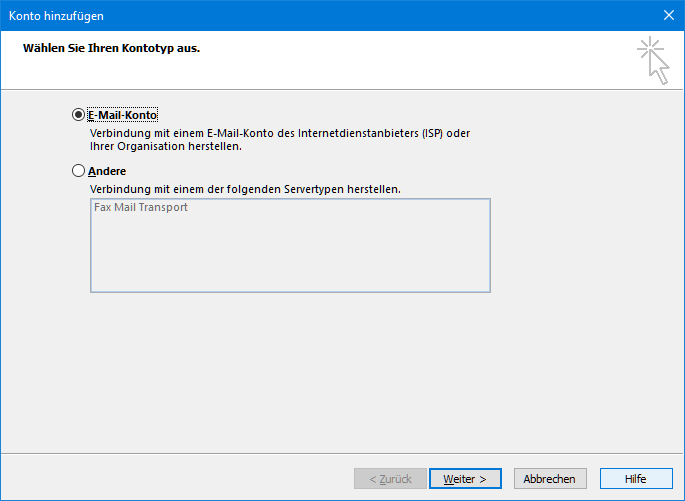Viewport: 685px width, 501px height.
Task: Choose the Andere radio button
Action: (79, 171)
